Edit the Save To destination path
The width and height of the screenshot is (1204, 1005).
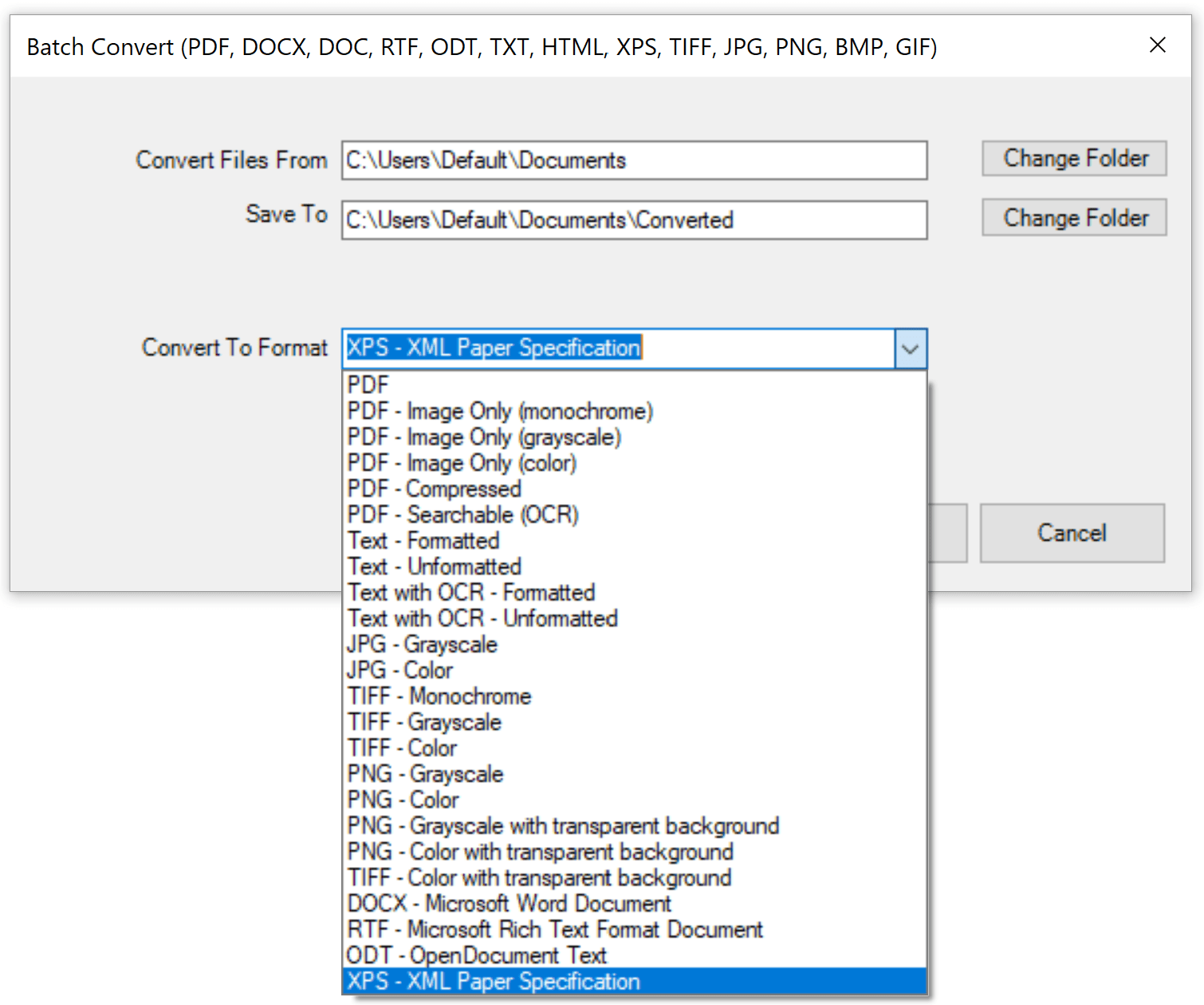tap(633, 220)
